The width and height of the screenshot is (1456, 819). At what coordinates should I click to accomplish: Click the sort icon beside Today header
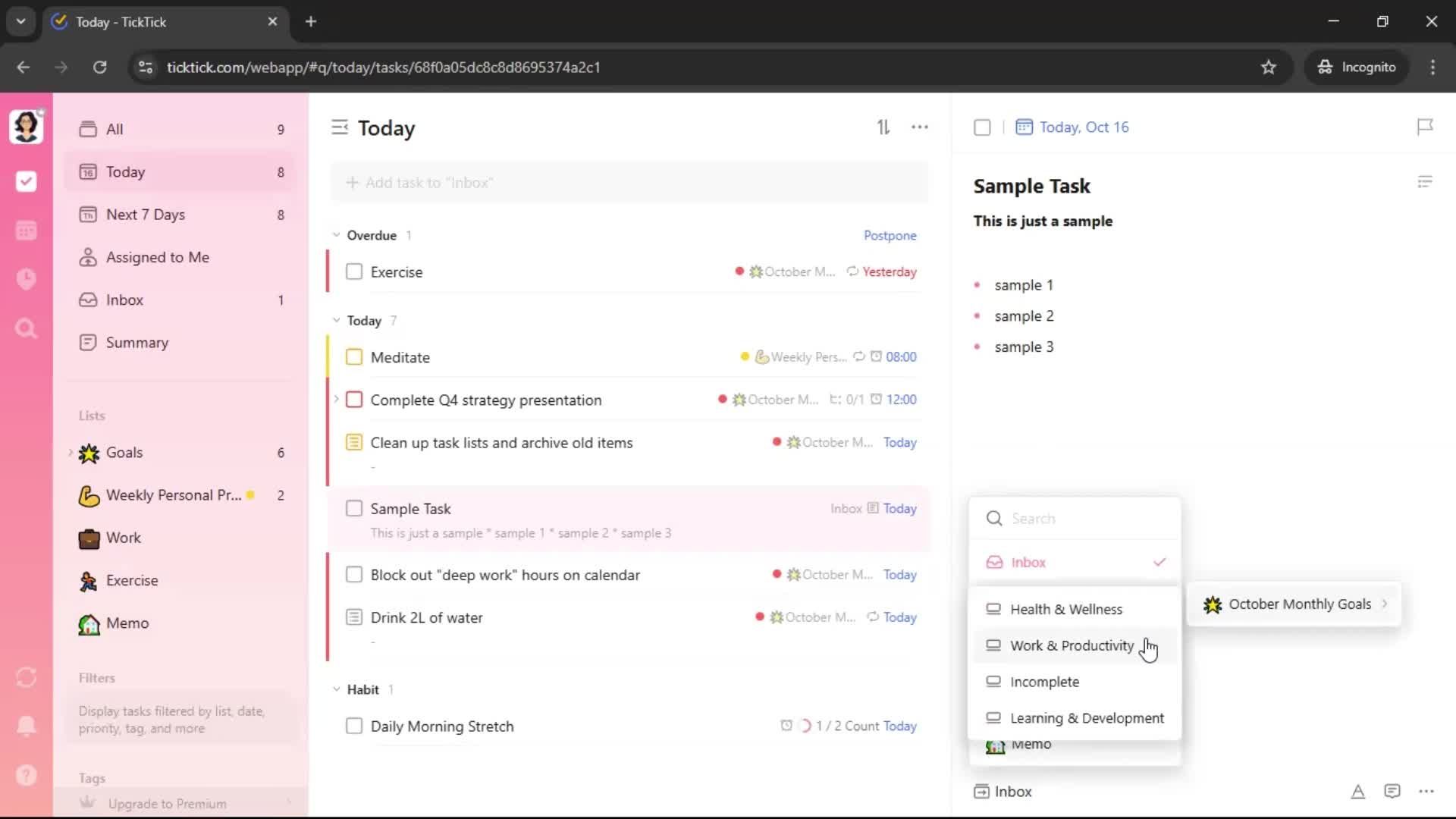coord(883,127)
